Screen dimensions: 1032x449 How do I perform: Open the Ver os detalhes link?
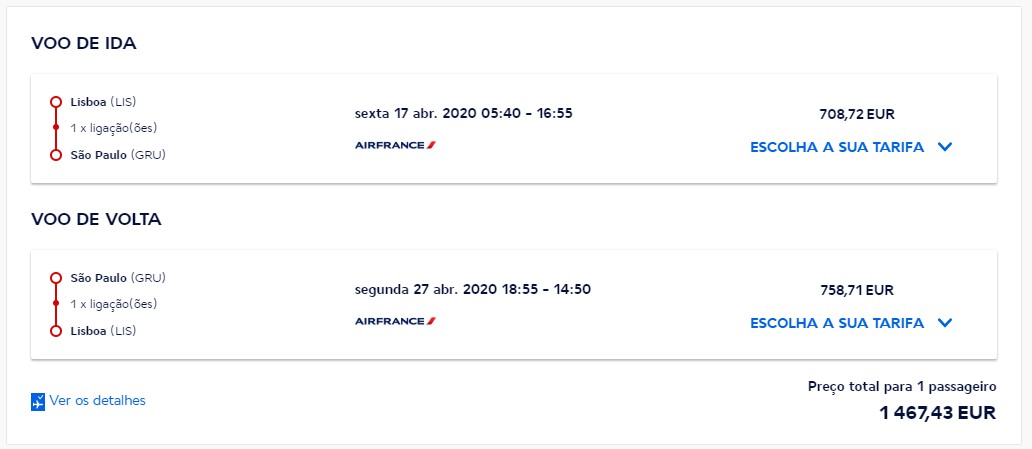pos(97,401)
